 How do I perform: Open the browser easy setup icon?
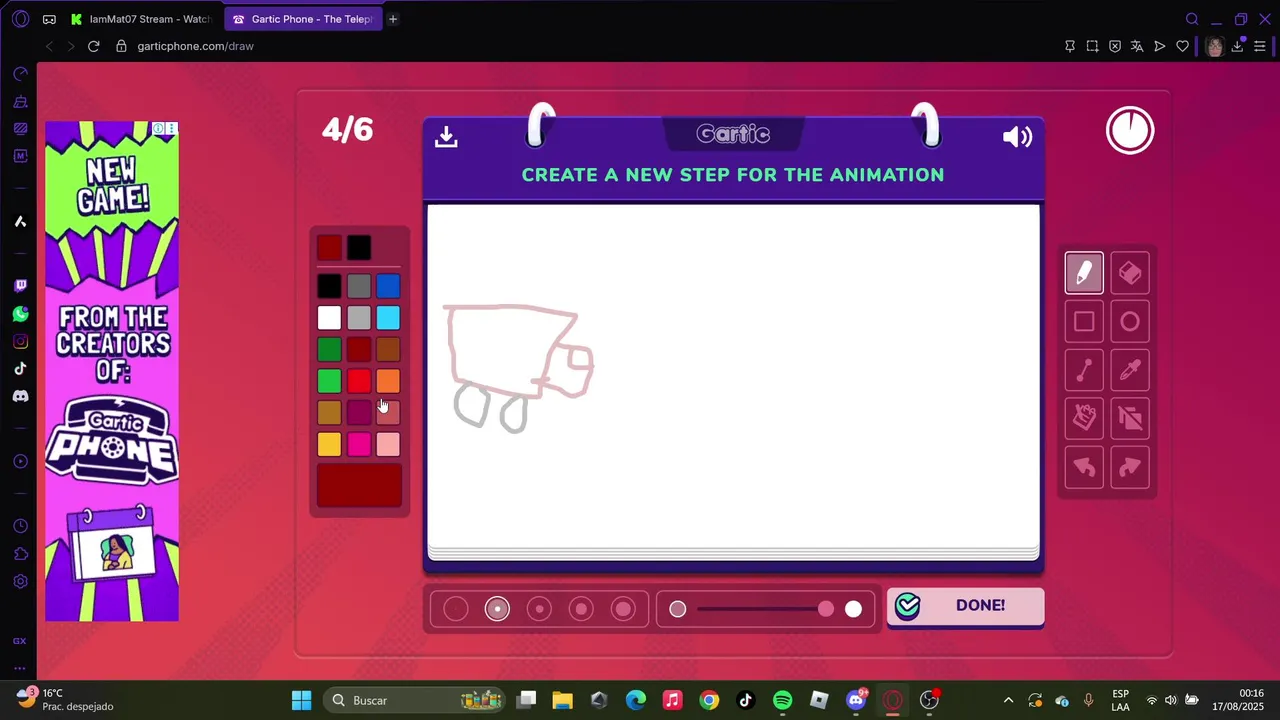pos(1260,46)
